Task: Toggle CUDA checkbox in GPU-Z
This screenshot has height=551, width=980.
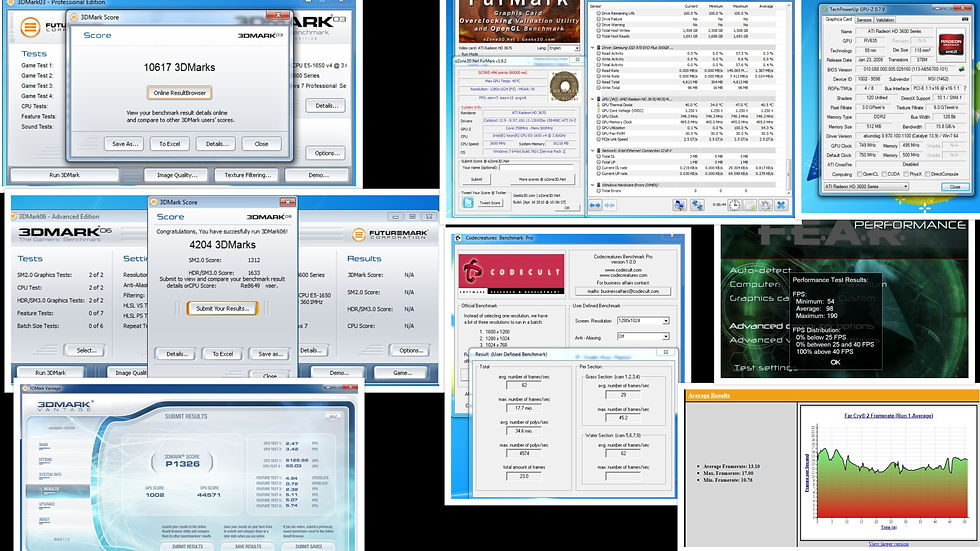Action: coord(882,174)
